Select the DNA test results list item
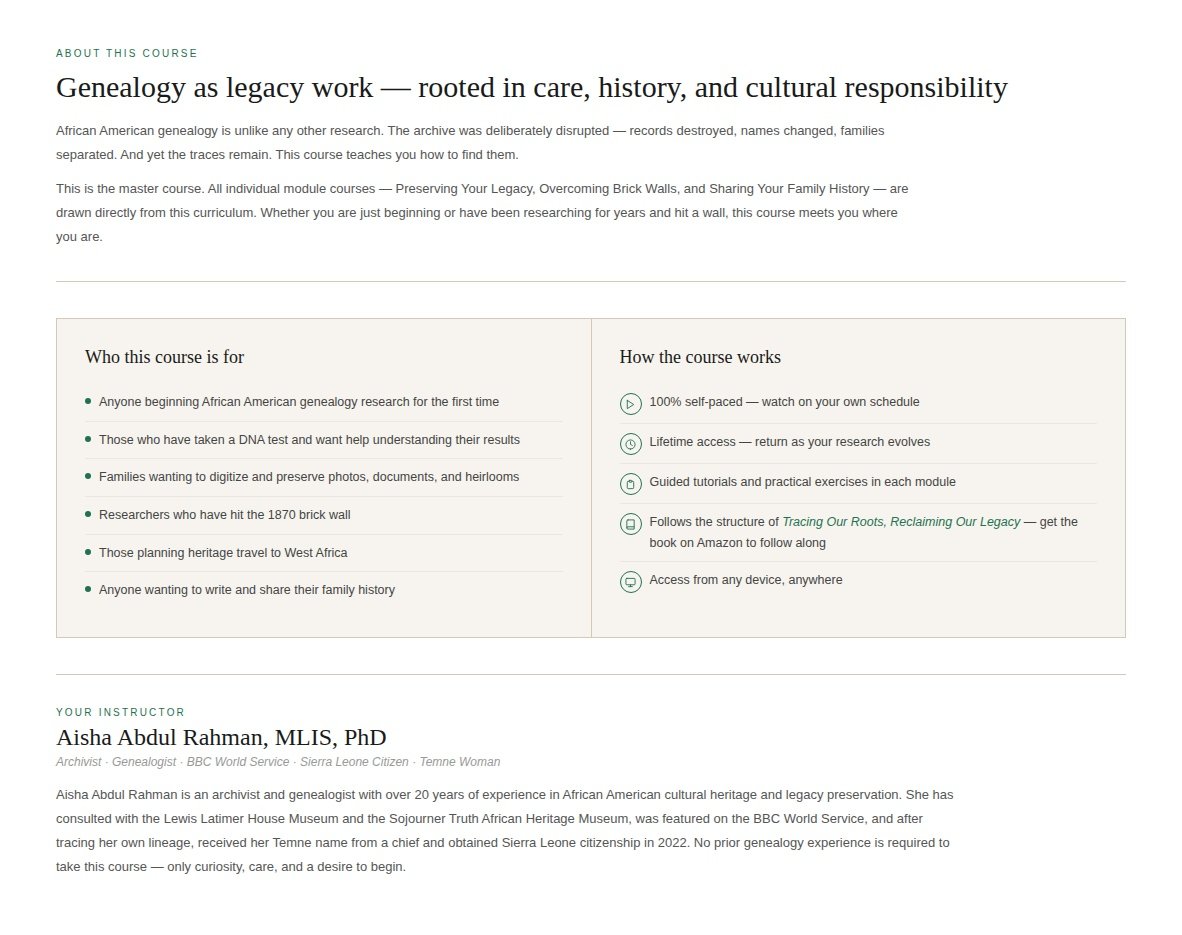 (324, 440)
